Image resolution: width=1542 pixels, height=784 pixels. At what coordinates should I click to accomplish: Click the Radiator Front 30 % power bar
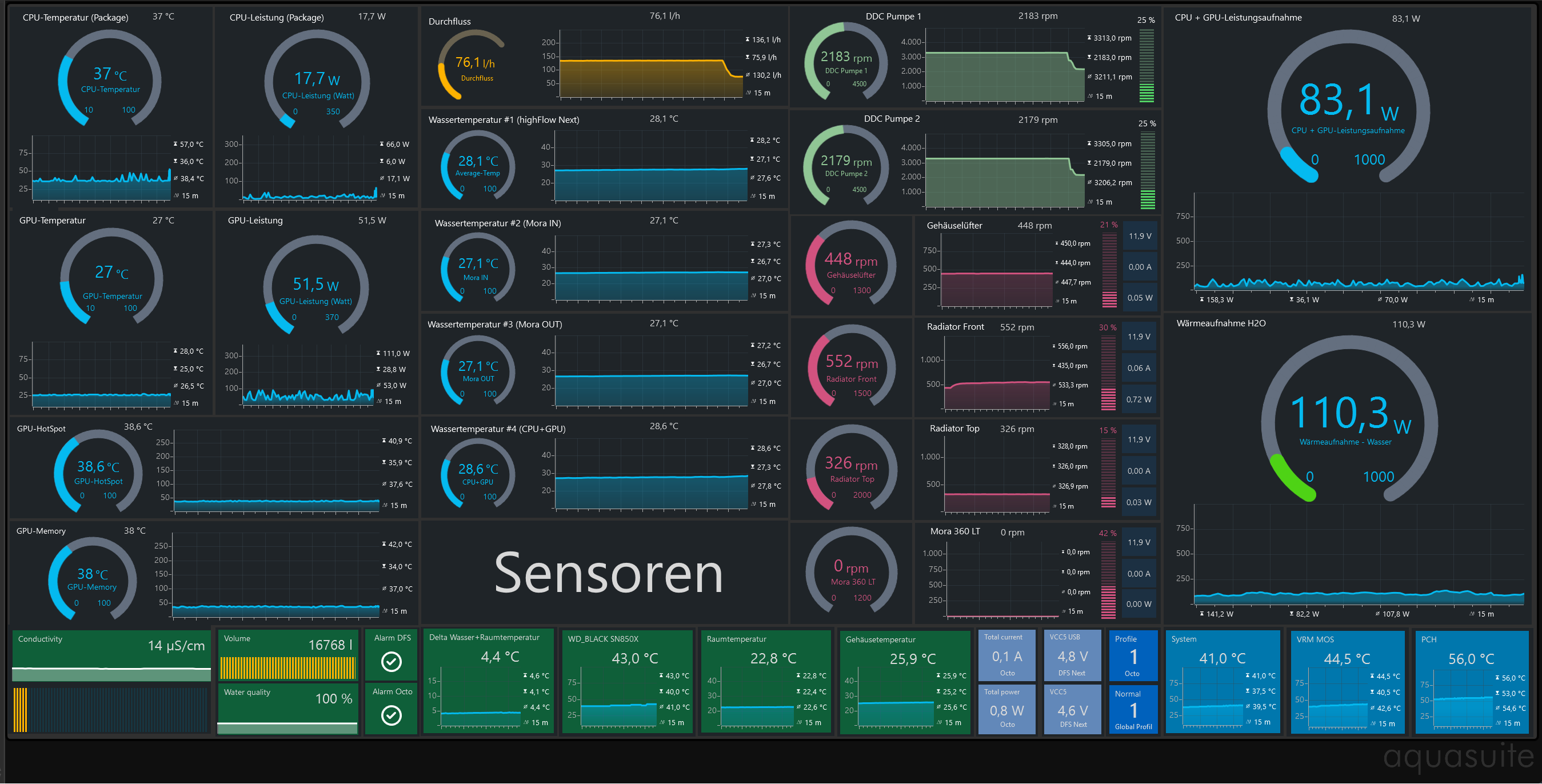click(x=1108, y=372)
